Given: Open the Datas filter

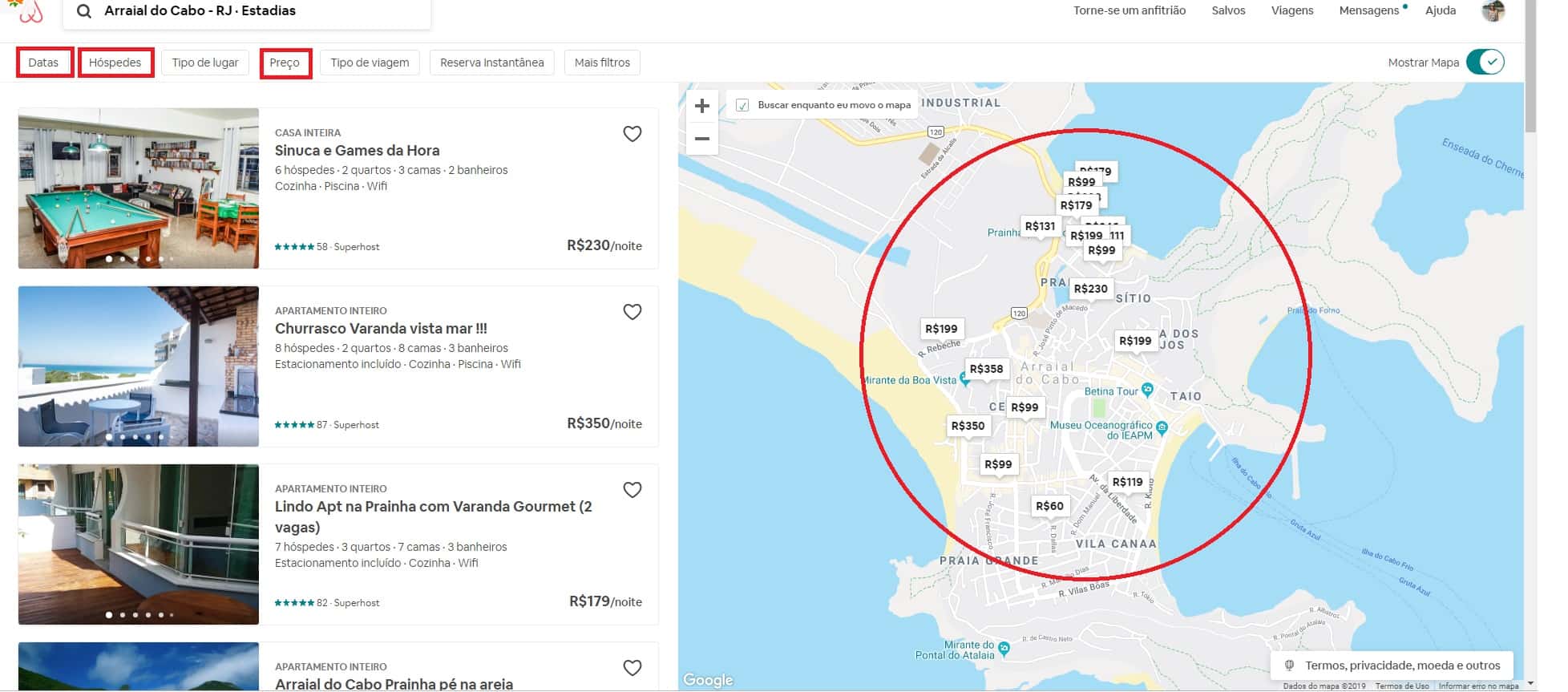Looking at the screenshot, I should click(44, 63).
